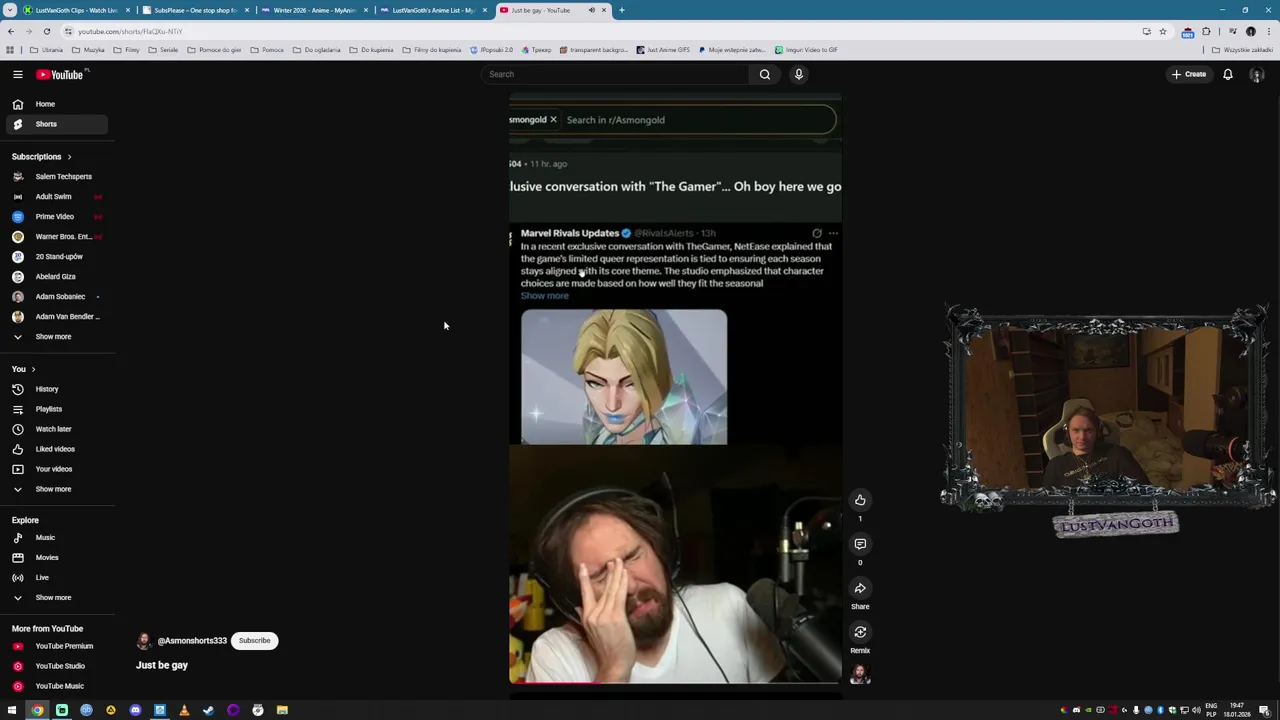The width and height of the screenshot is (1280, 720).
Task: Open the comments on the Short
Action: tap(860, 544)
